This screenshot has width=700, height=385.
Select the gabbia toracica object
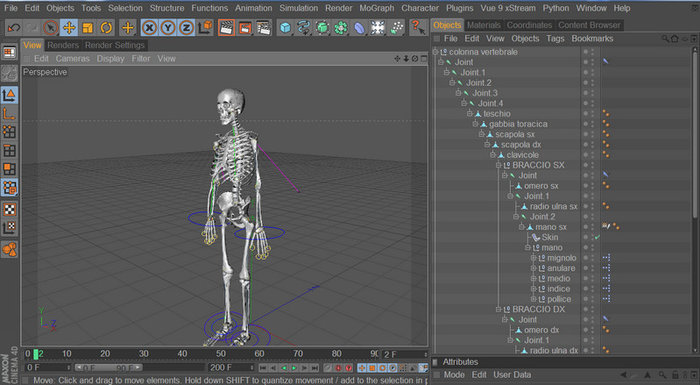tap(518, 124)
